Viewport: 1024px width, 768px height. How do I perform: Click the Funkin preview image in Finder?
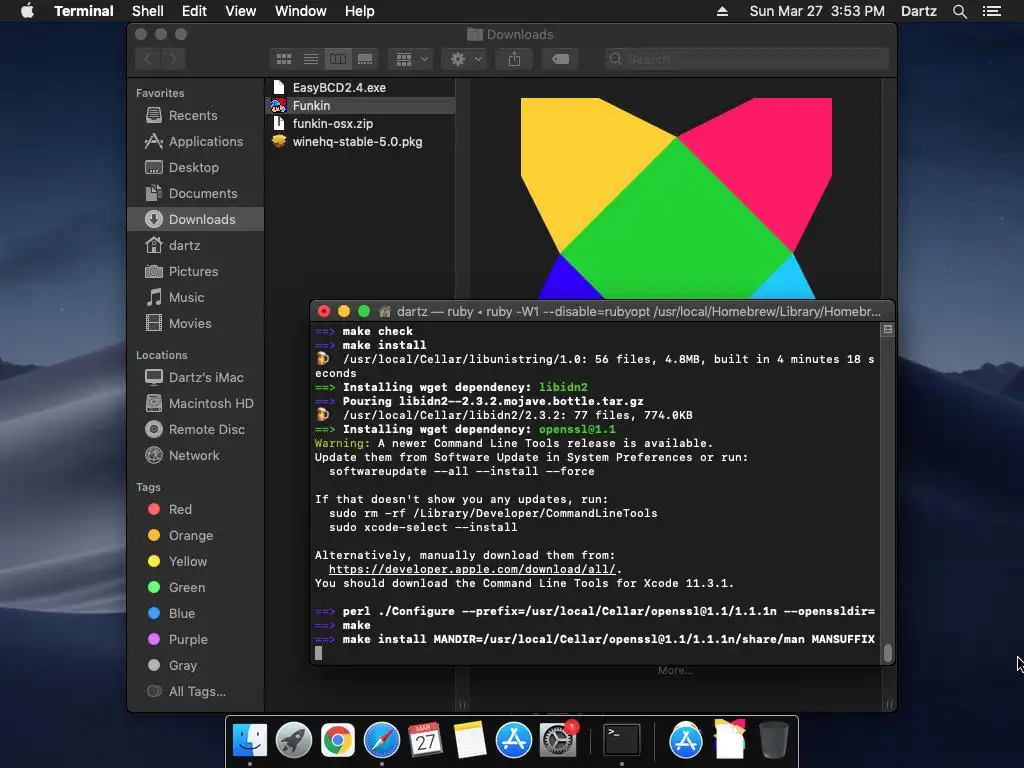[676, 199]
